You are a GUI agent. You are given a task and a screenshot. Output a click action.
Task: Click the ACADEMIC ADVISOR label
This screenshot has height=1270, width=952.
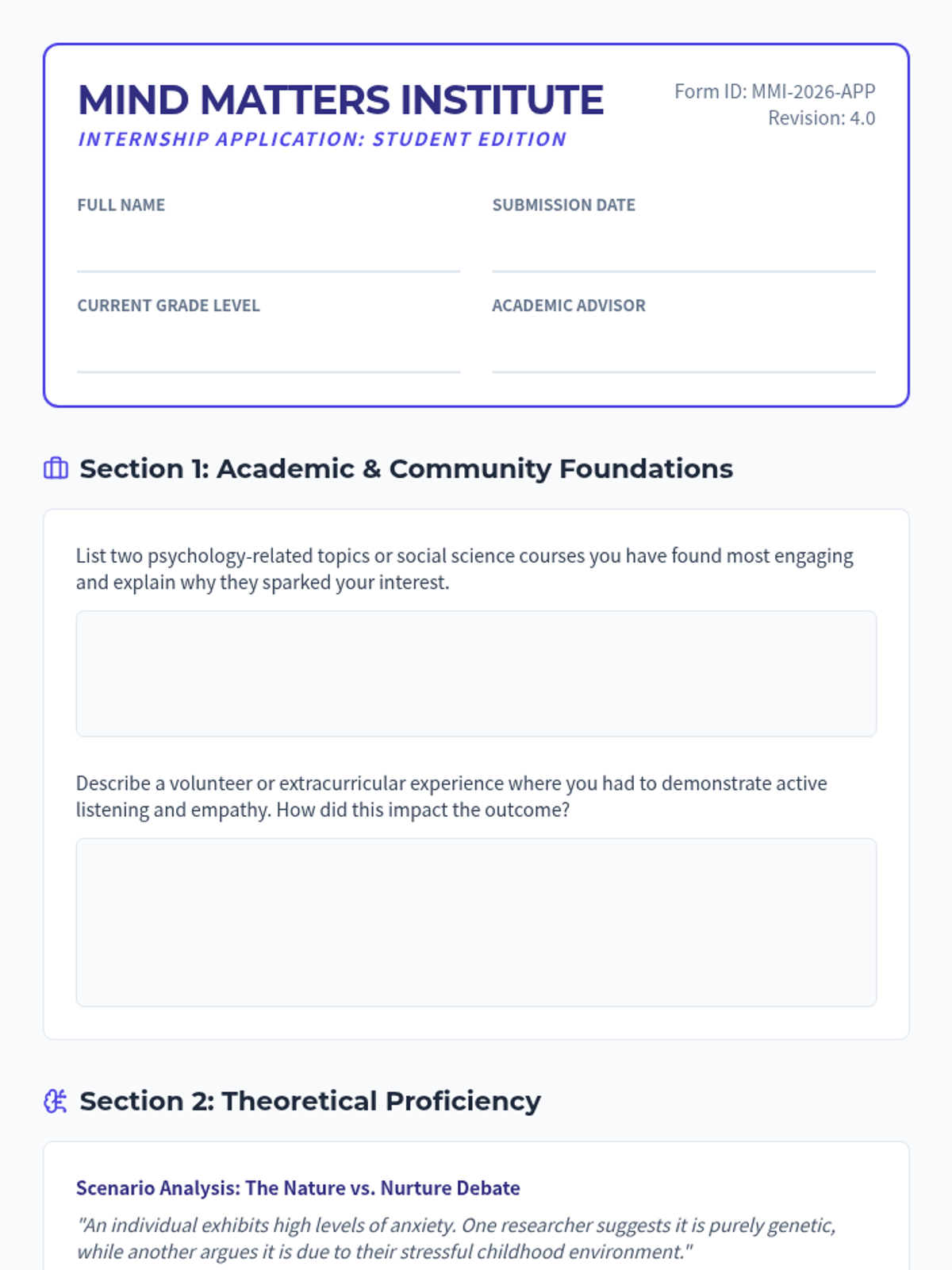coord(568,306)
